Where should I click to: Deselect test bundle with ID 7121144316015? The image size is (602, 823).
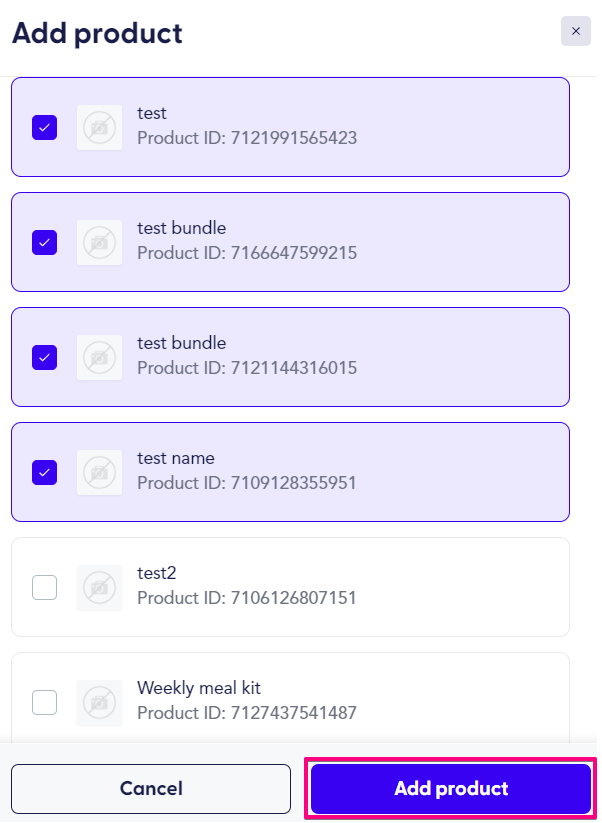click(x=45, y=357)
